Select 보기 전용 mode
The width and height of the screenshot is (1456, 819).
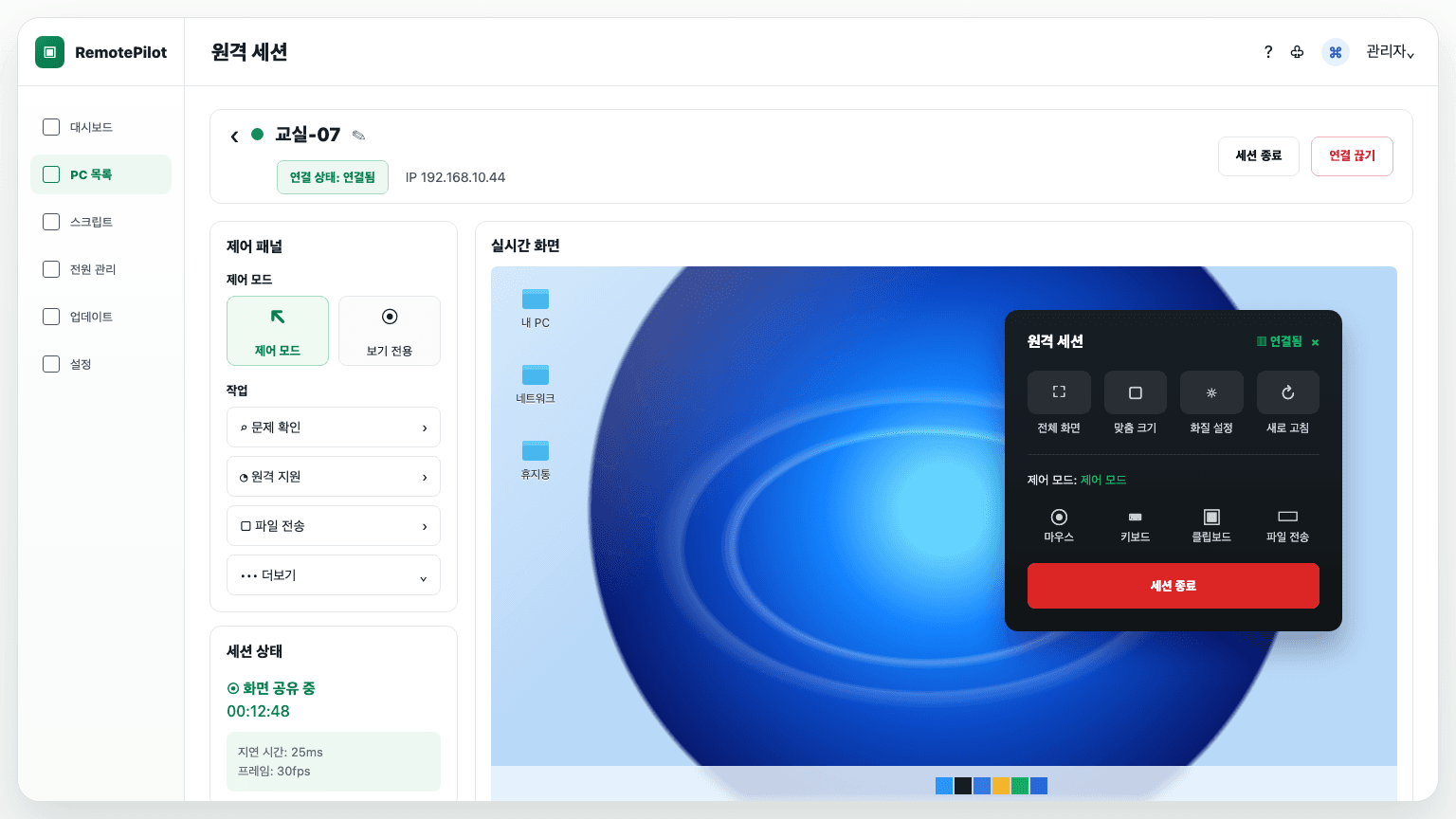[x=390, y=331]
